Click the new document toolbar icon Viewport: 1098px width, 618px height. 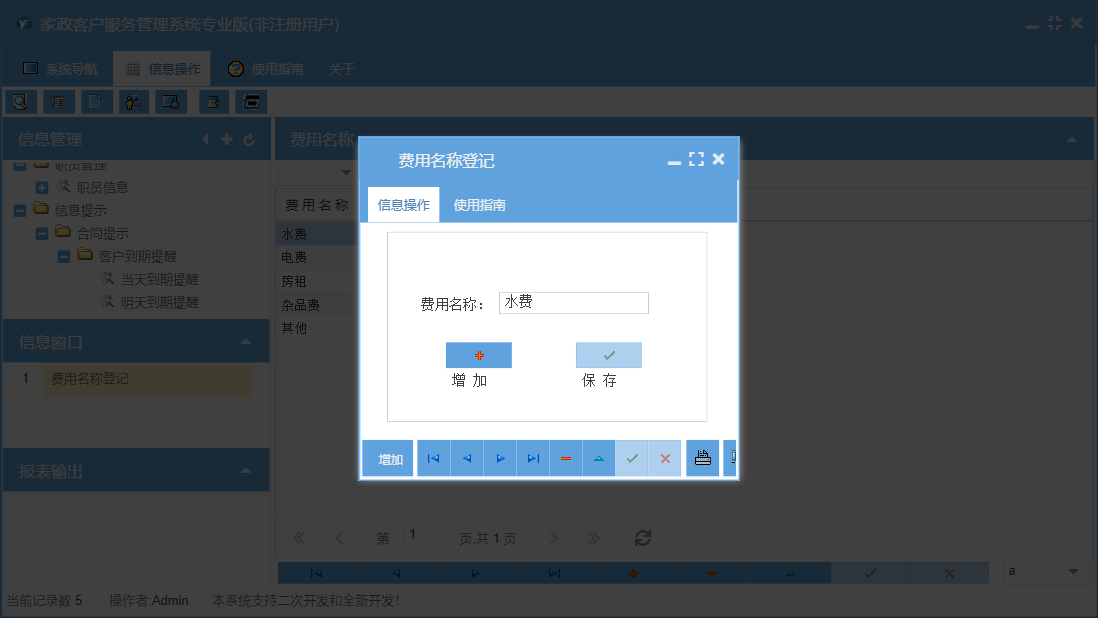point(96,101)
